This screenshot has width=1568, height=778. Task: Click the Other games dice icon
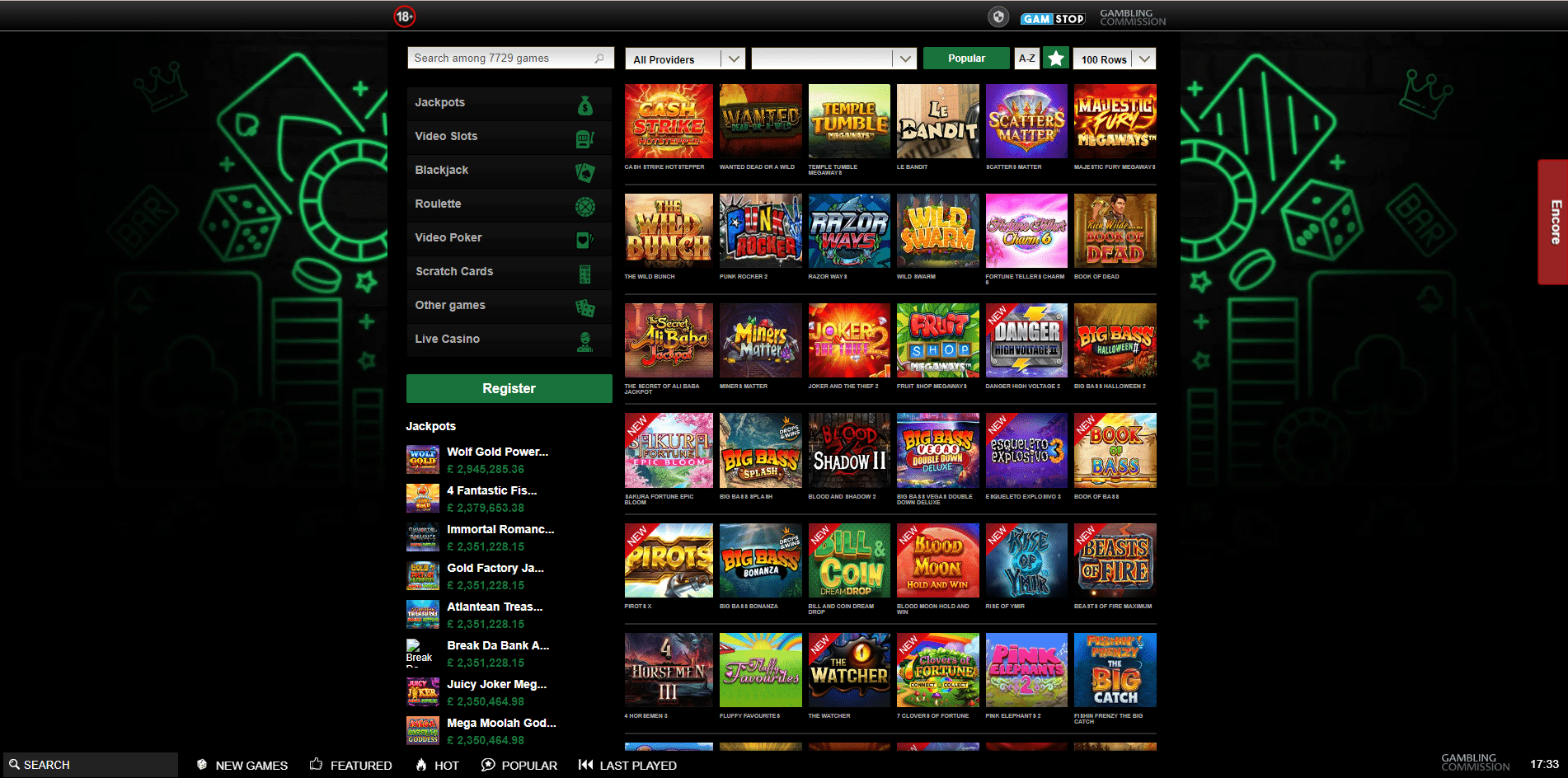[585, 307]
